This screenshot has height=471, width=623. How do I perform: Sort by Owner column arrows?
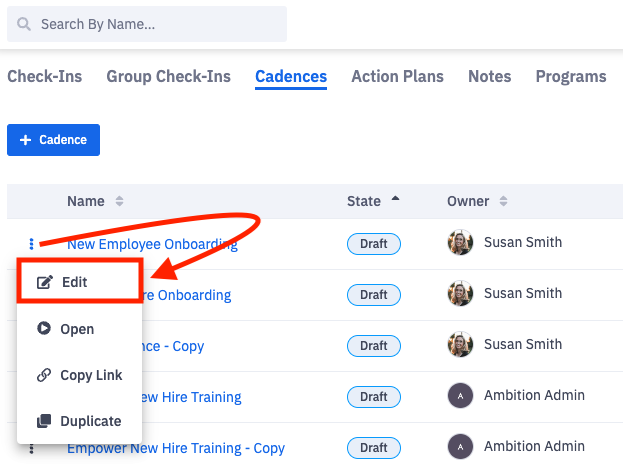[502, 201]
